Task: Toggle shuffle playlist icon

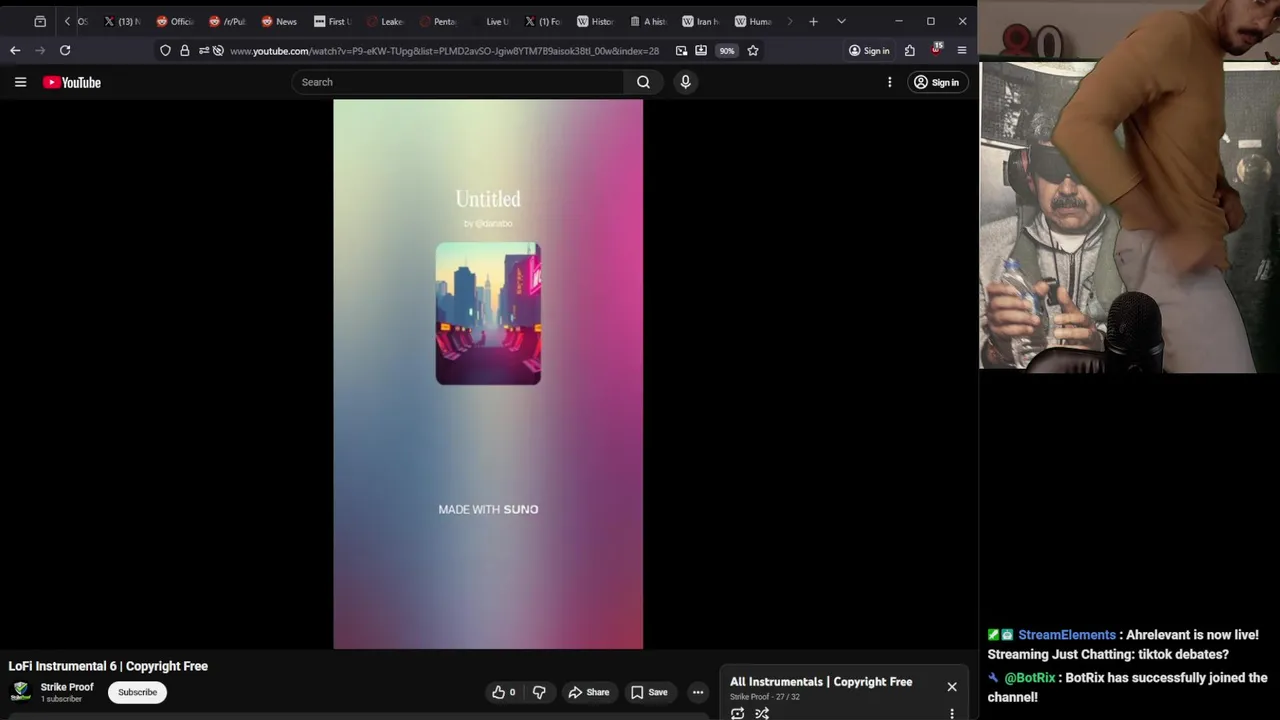Action: click(x=762, y=713)
